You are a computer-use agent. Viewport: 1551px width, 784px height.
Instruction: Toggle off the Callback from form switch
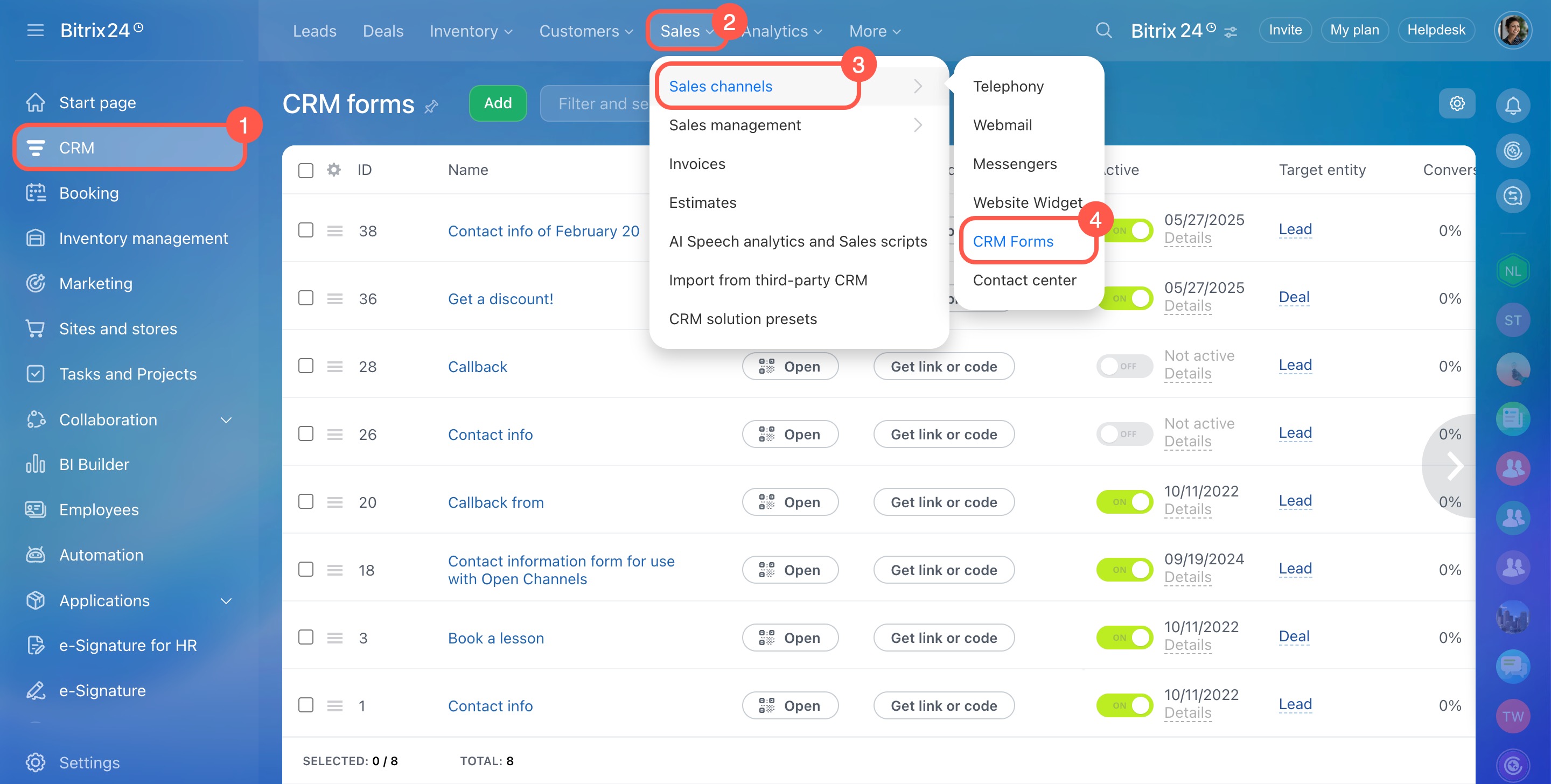(x=1124, y=502)
